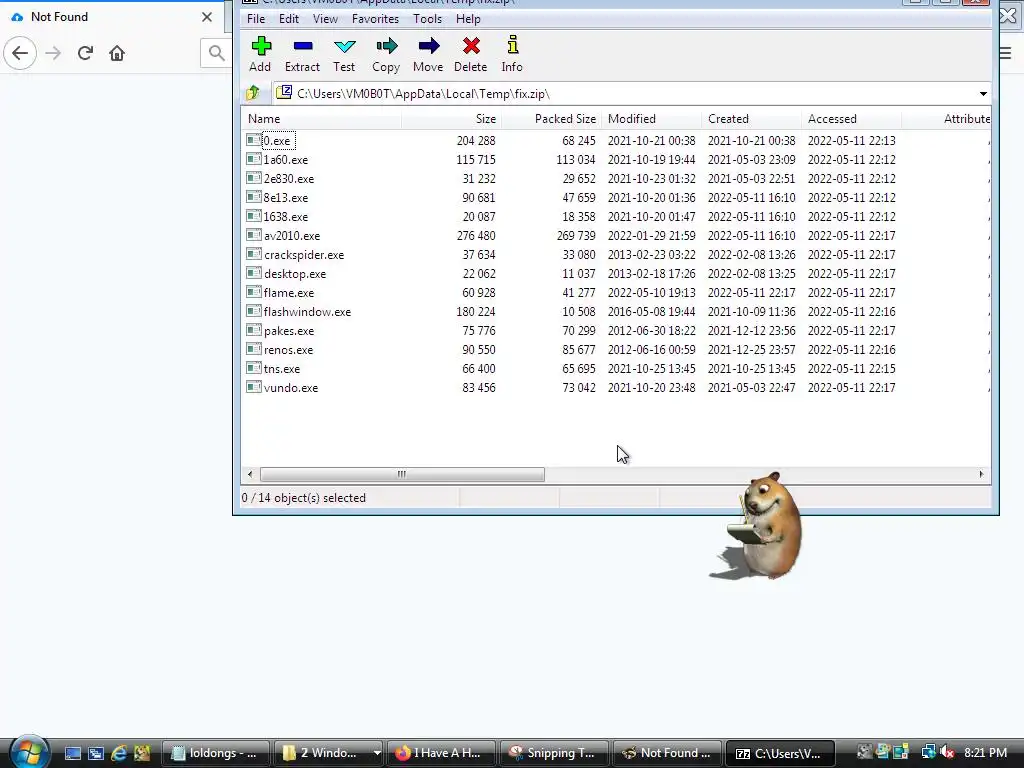The image size is (1024, 768).
Task: Click the browser search magnifier icon
Action: 216,53
